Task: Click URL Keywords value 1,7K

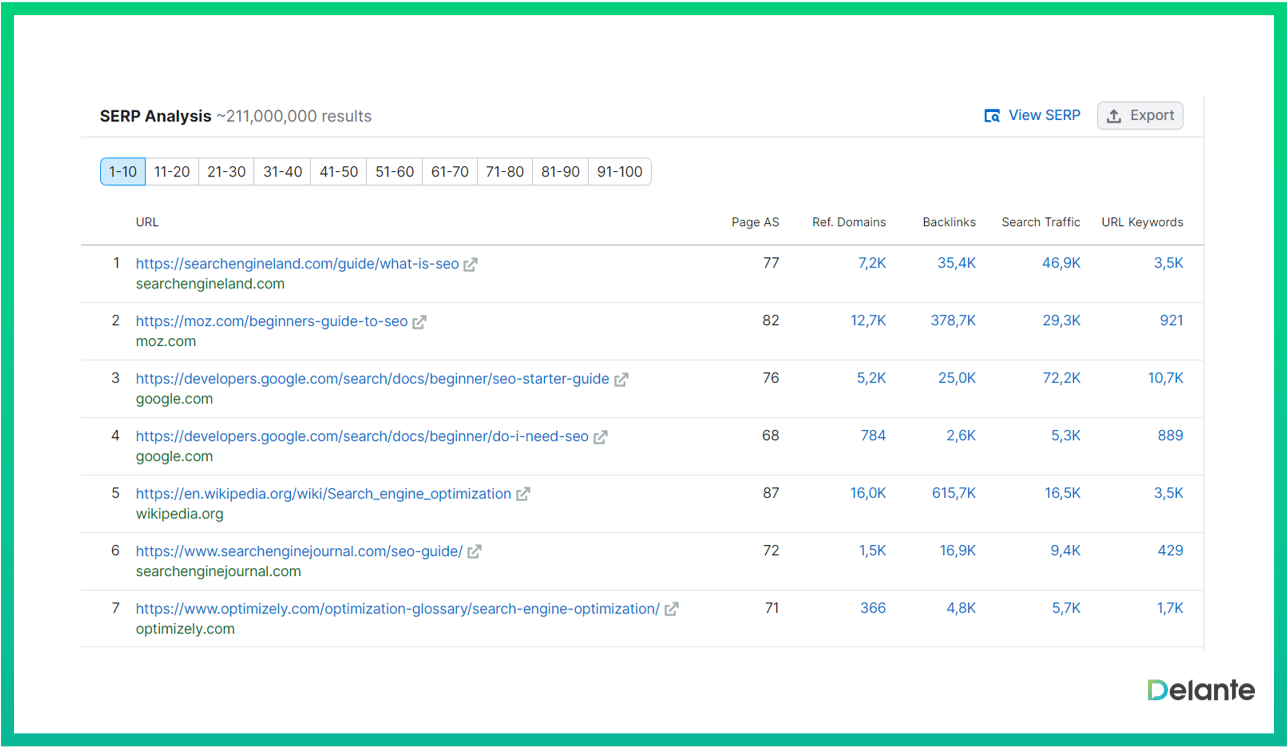Action: pyautogui.click(x=1170, y=608)
